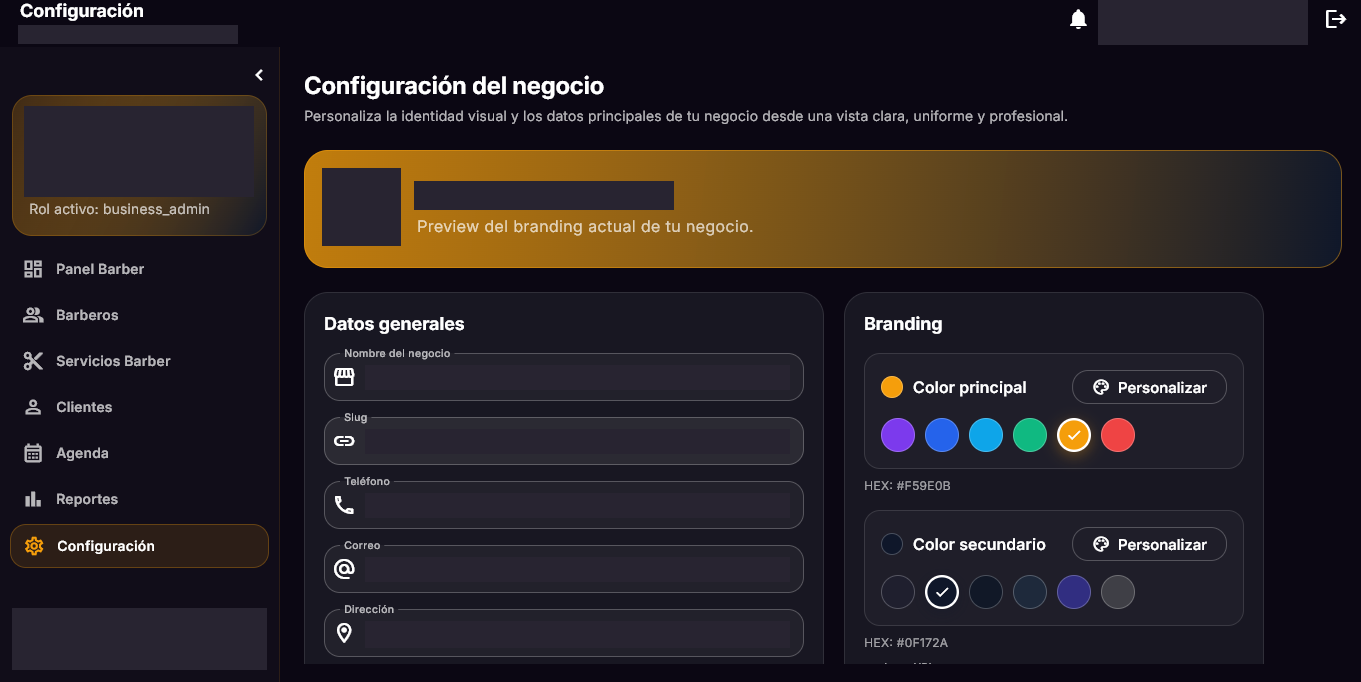Click Personalizar for Color secundario

[x=1149, y=544]
